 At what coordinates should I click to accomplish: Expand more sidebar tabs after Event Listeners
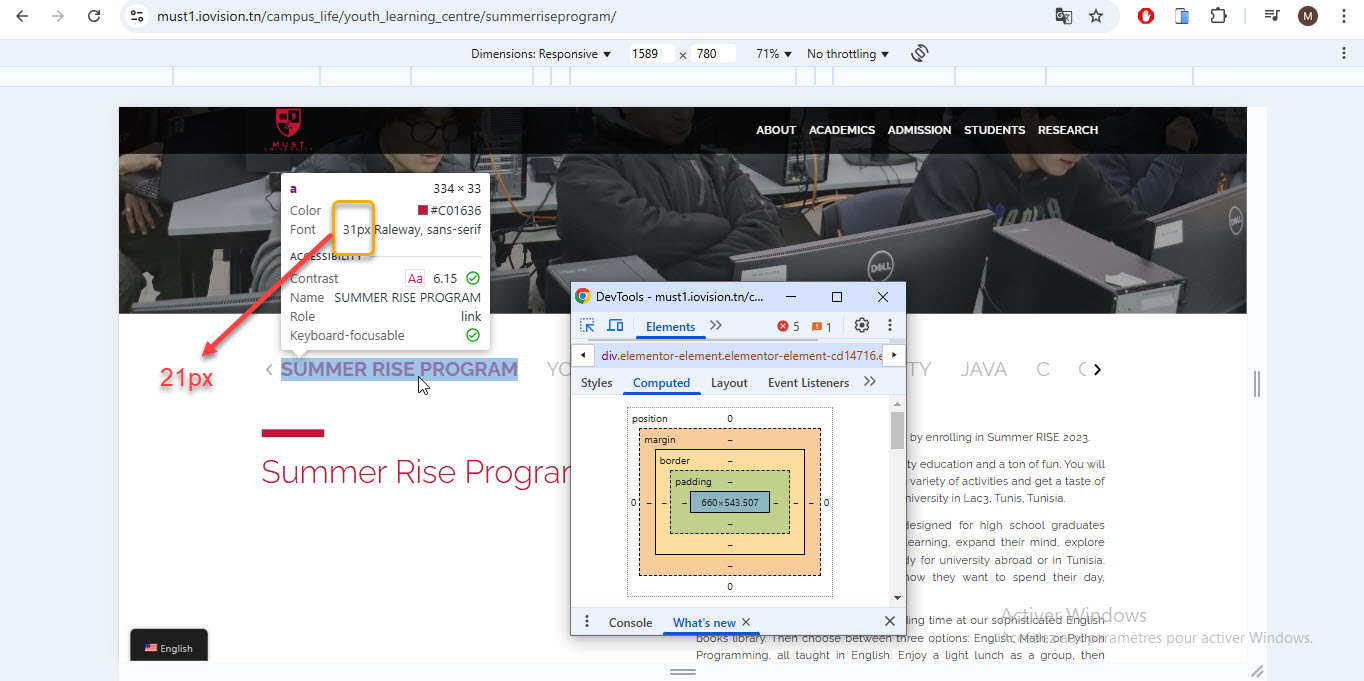coord(870,382)
